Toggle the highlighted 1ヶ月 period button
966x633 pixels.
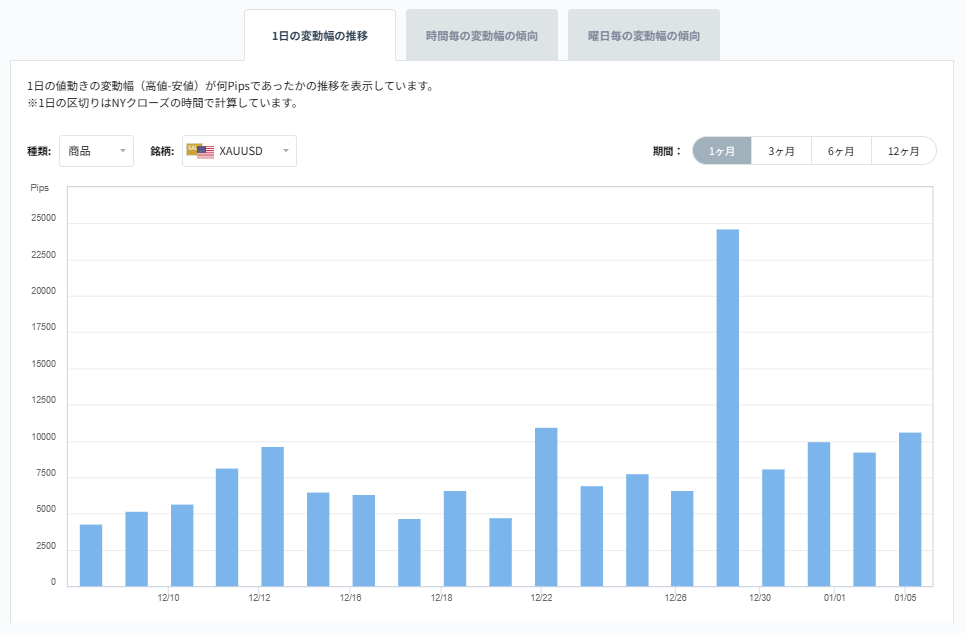[x=721, y=150]
